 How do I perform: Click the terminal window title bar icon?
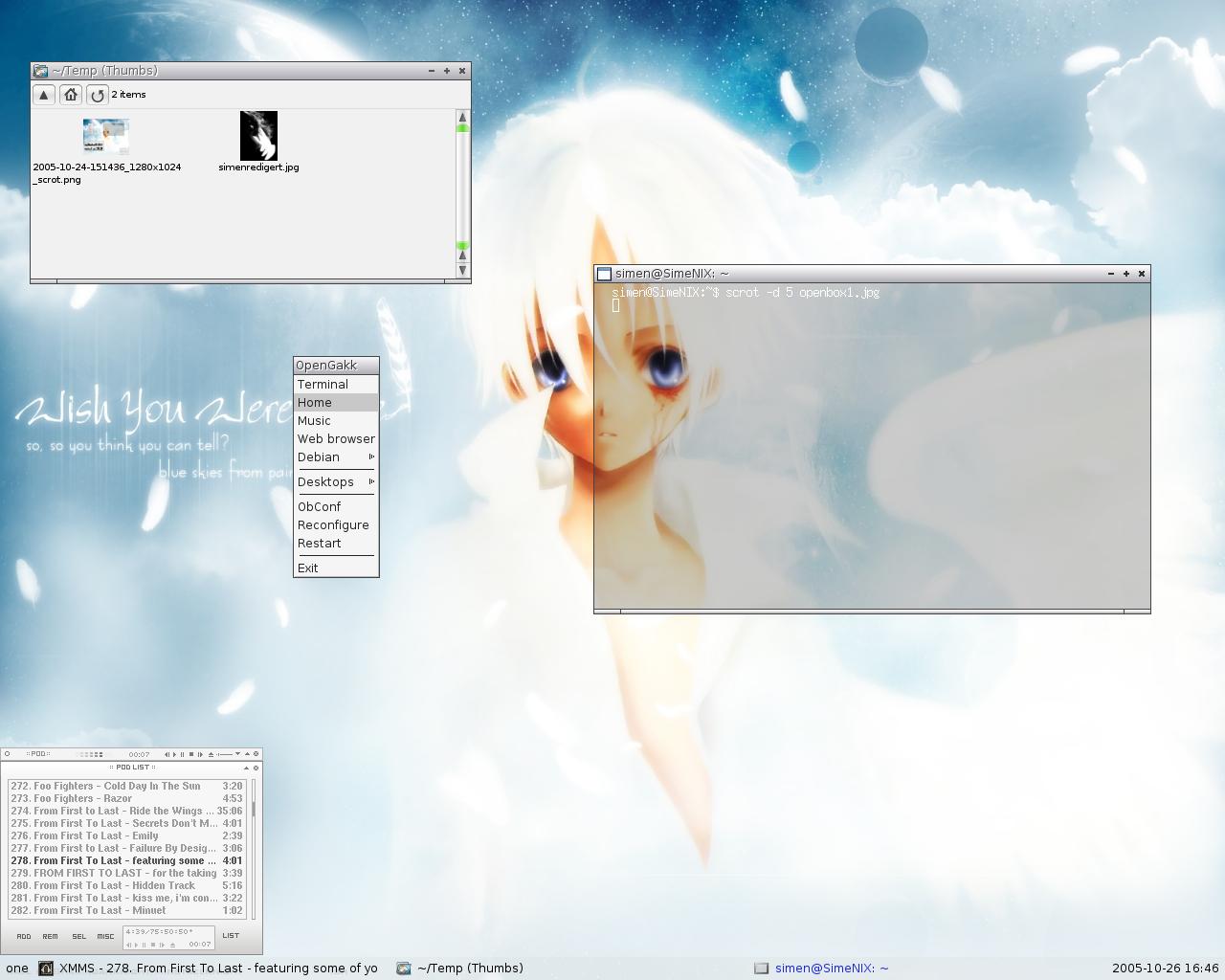coord(604,274)
